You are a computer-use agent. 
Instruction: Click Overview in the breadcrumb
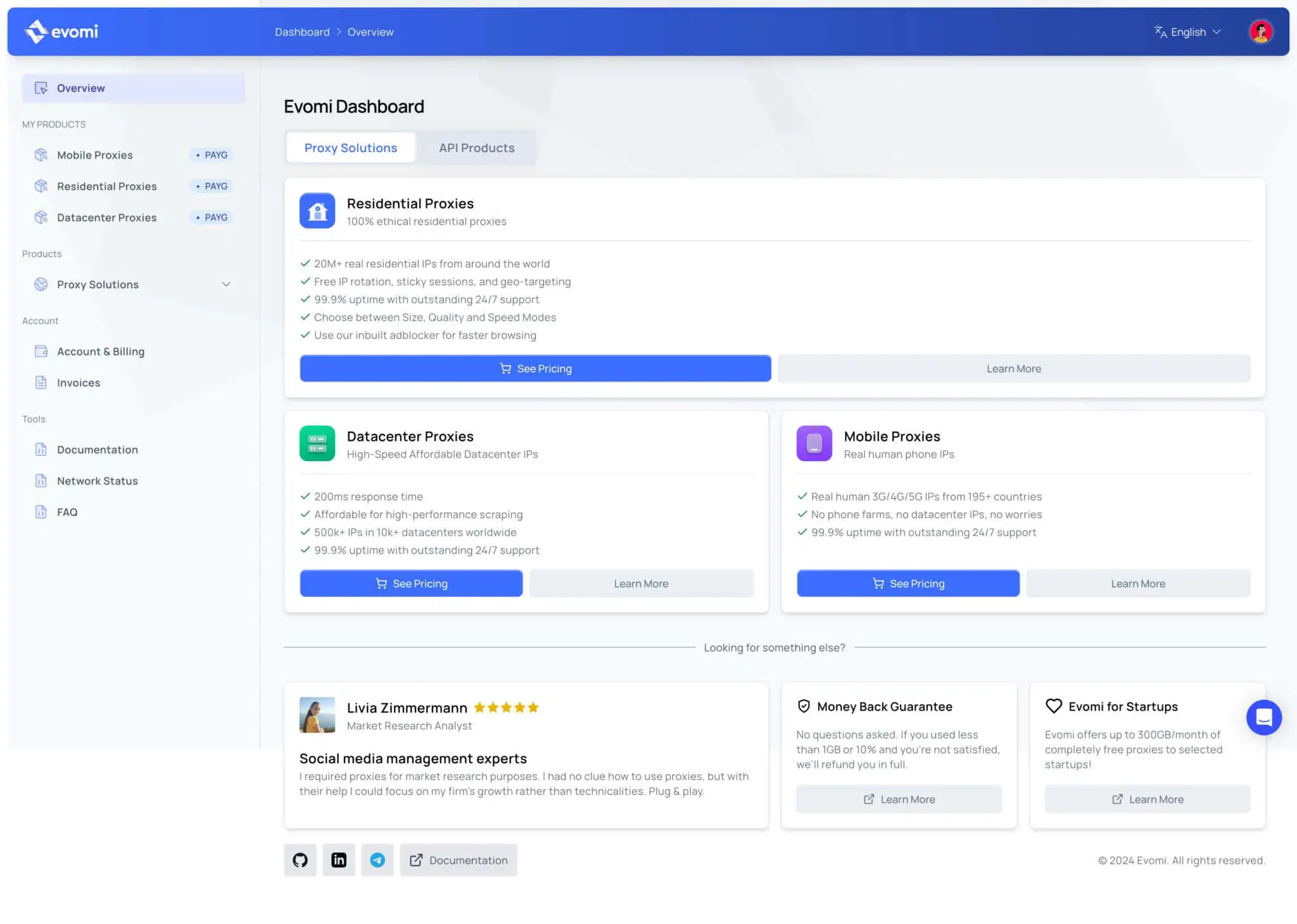click(x=370, y=32)
